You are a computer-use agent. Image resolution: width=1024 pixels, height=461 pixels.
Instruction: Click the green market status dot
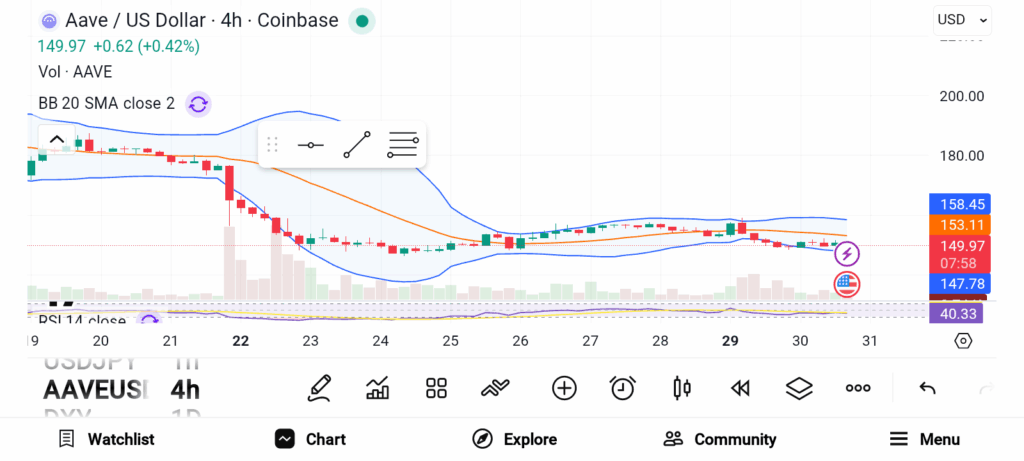coord(362,21)
